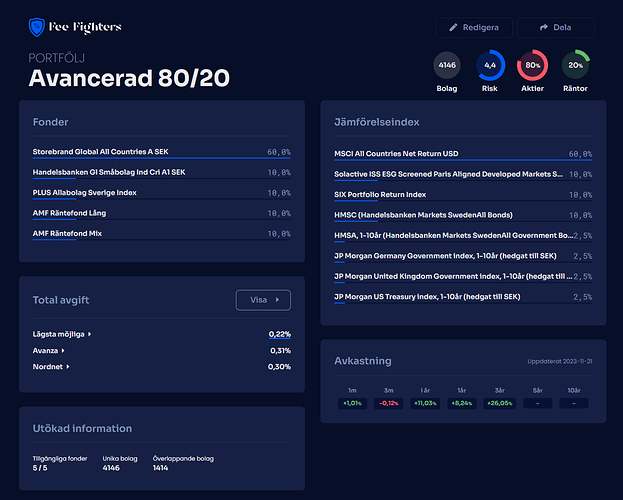Select the 1m return period

[352, 390]
